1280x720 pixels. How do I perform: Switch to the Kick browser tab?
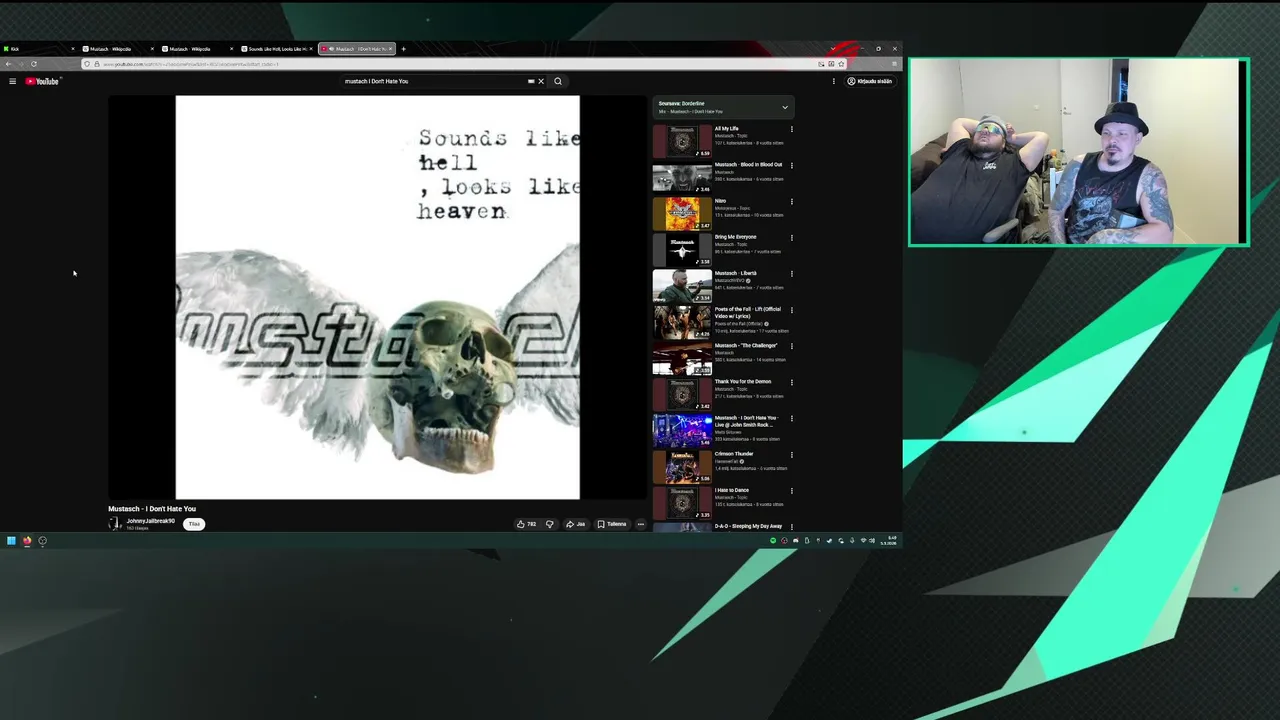pos(38,48)
